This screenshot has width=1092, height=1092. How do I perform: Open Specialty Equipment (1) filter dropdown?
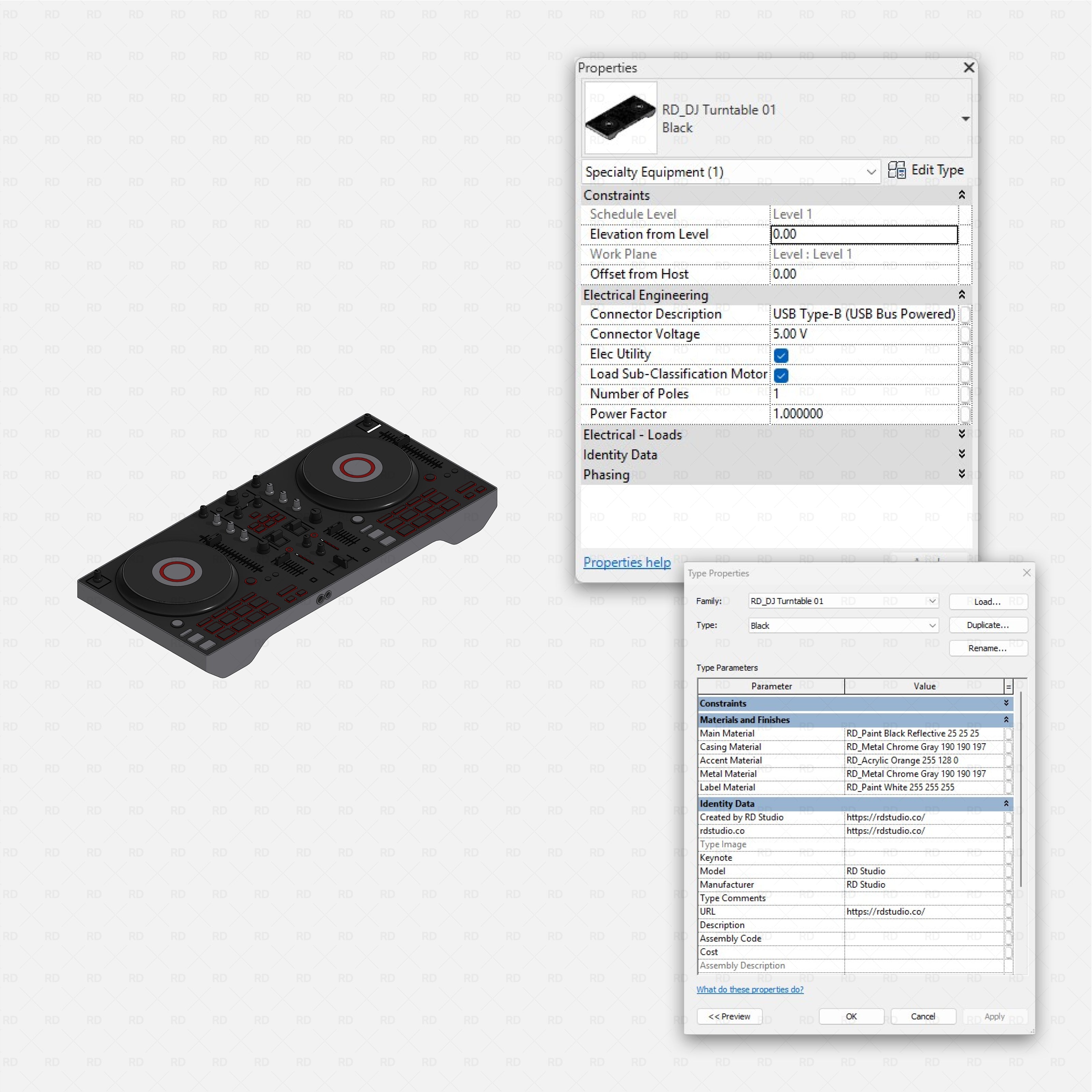pyautogui.click(x=730, y=172)
